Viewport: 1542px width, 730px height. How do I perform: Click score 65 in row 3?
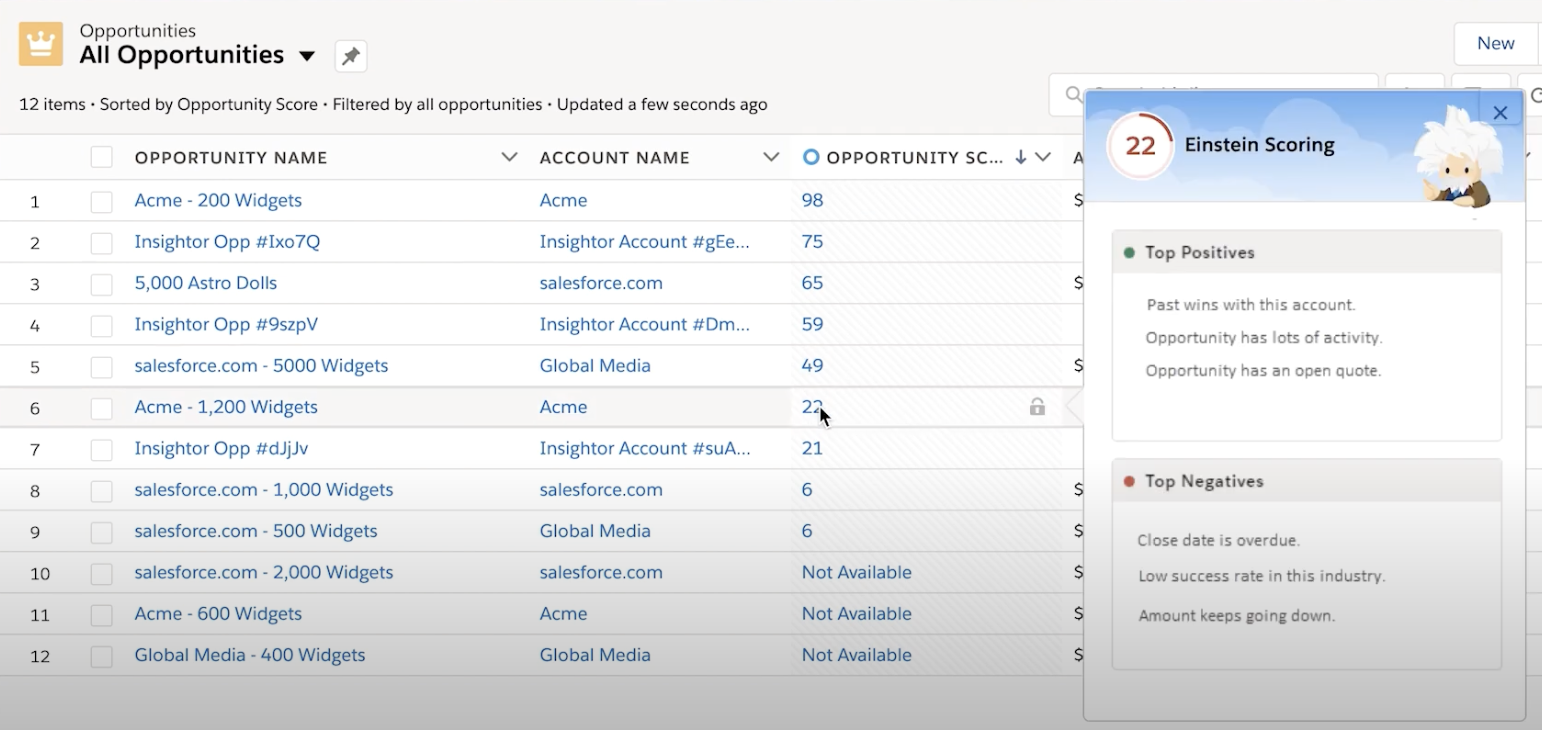[x=812, y=283]
